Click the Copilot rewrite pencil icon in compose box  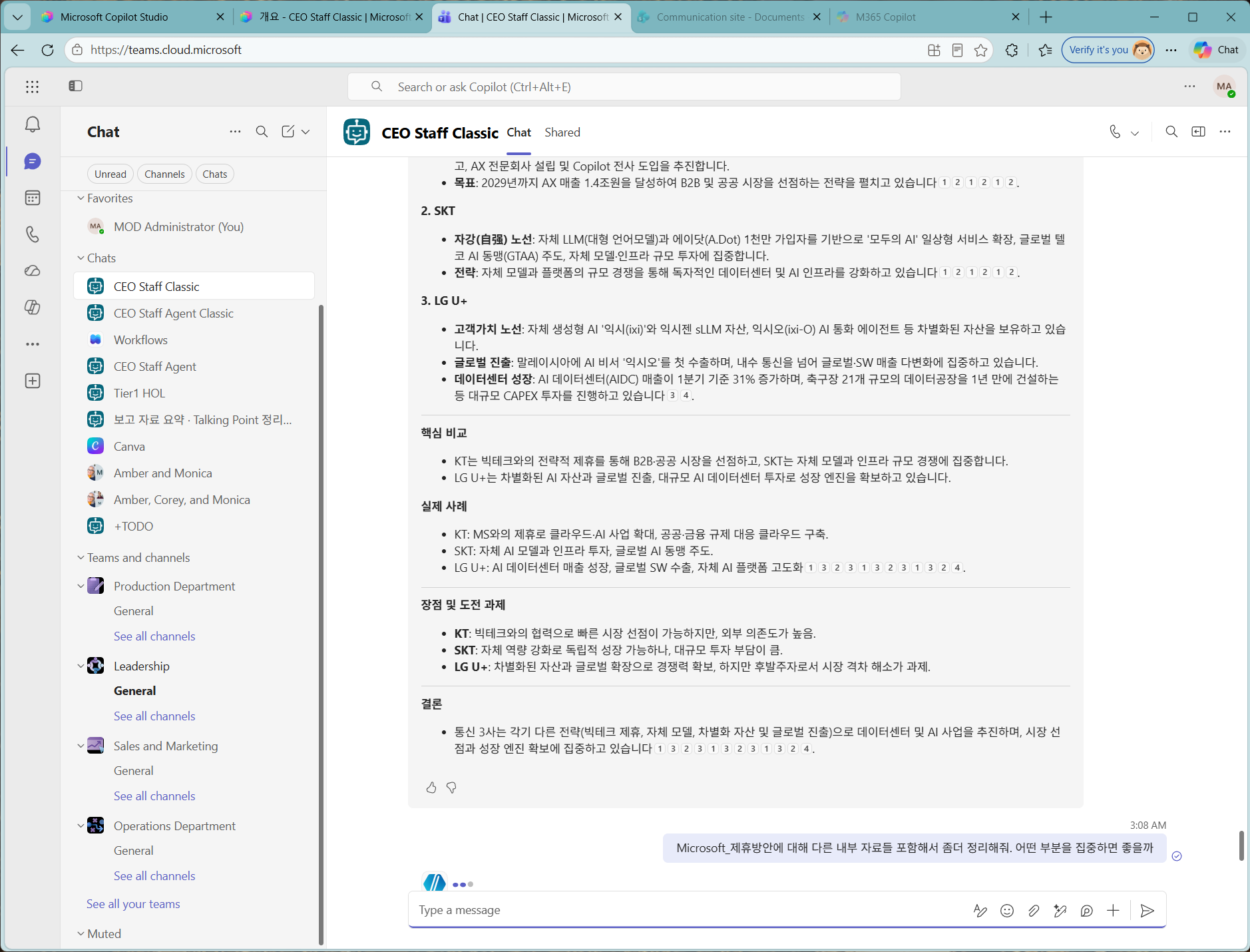tap(1060, 911)
